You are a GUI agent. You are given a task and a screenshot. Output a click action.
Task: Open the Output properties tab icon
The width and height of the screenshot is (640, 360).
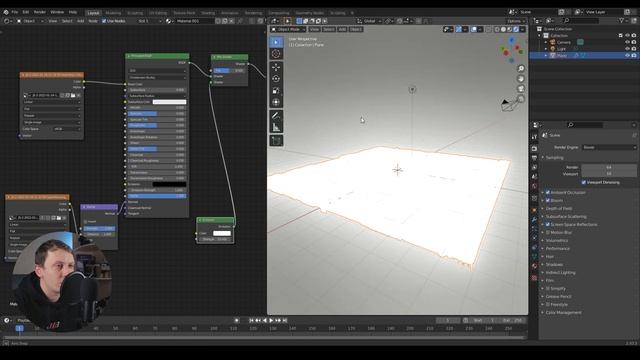tap(534, 158)
